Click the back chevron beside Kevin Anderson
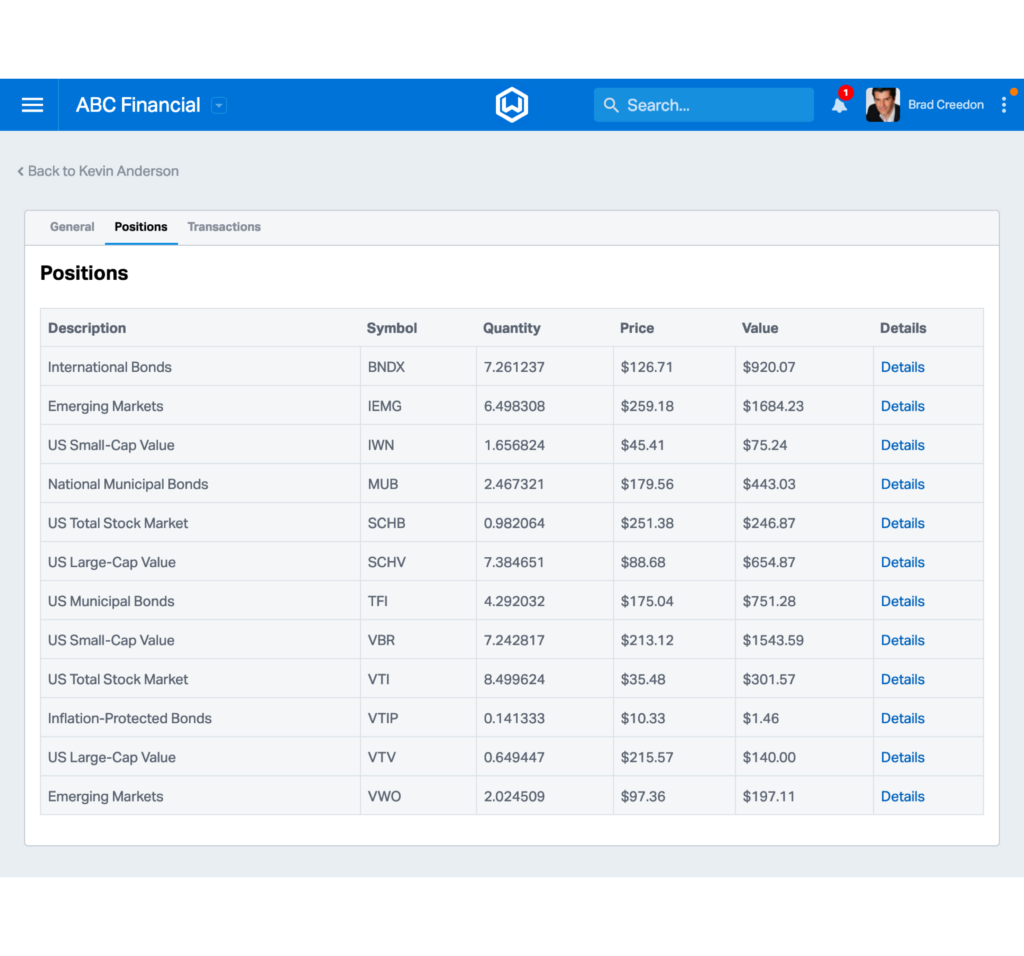This screenshot has height=956, width=1024. 19,170
